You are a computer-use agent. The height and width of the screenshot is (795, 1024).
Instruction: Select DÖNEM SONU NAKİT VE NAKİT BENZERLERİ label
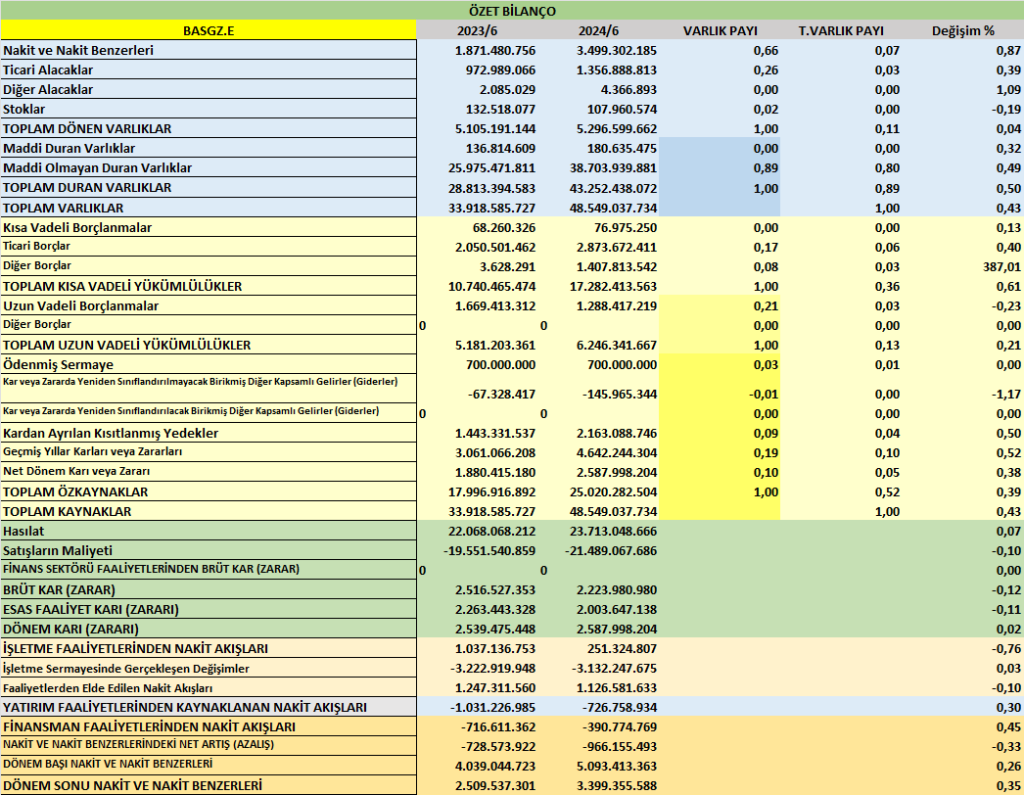click(133, 786)
